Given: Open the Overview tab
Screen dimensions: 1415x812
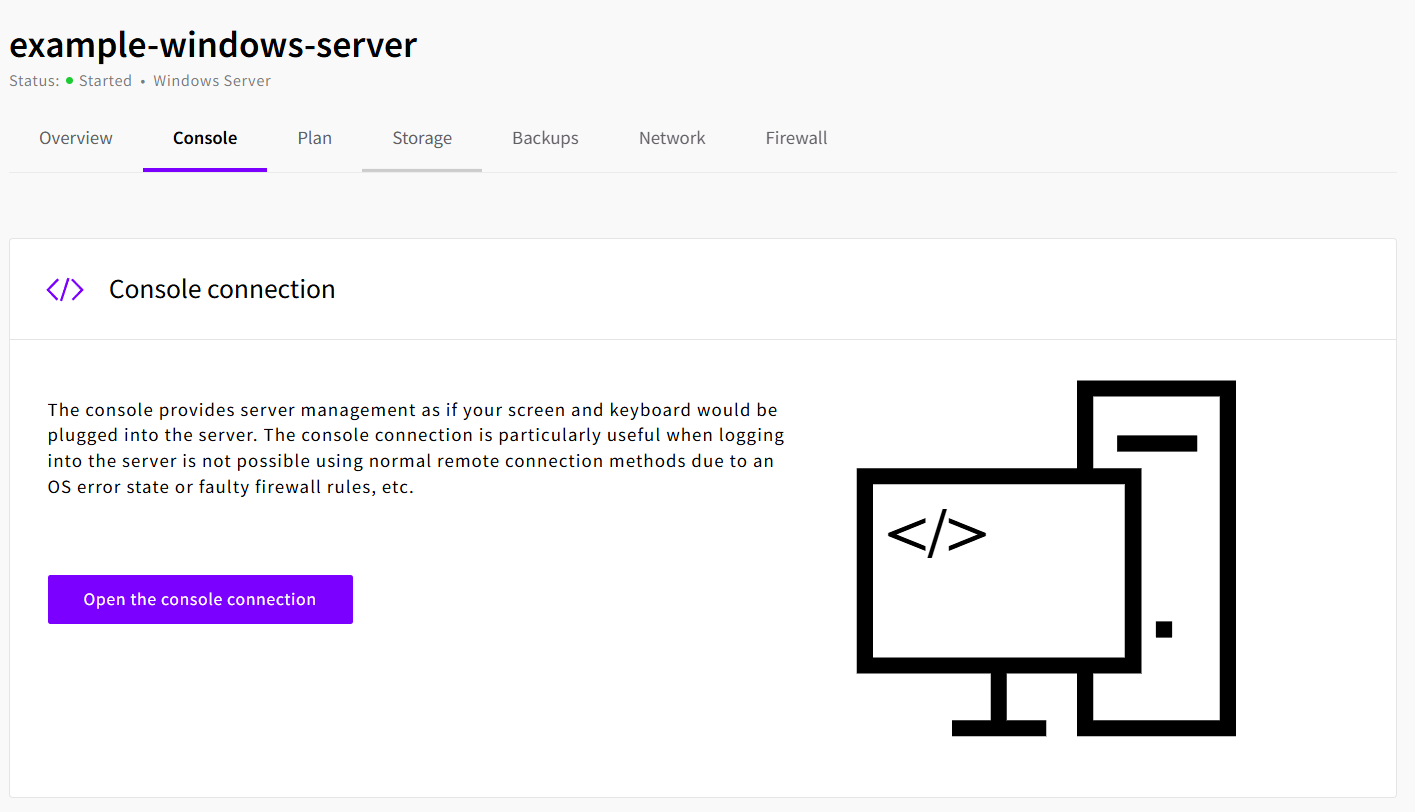Looking at the screenshot, I should click(x=76, y=138).
